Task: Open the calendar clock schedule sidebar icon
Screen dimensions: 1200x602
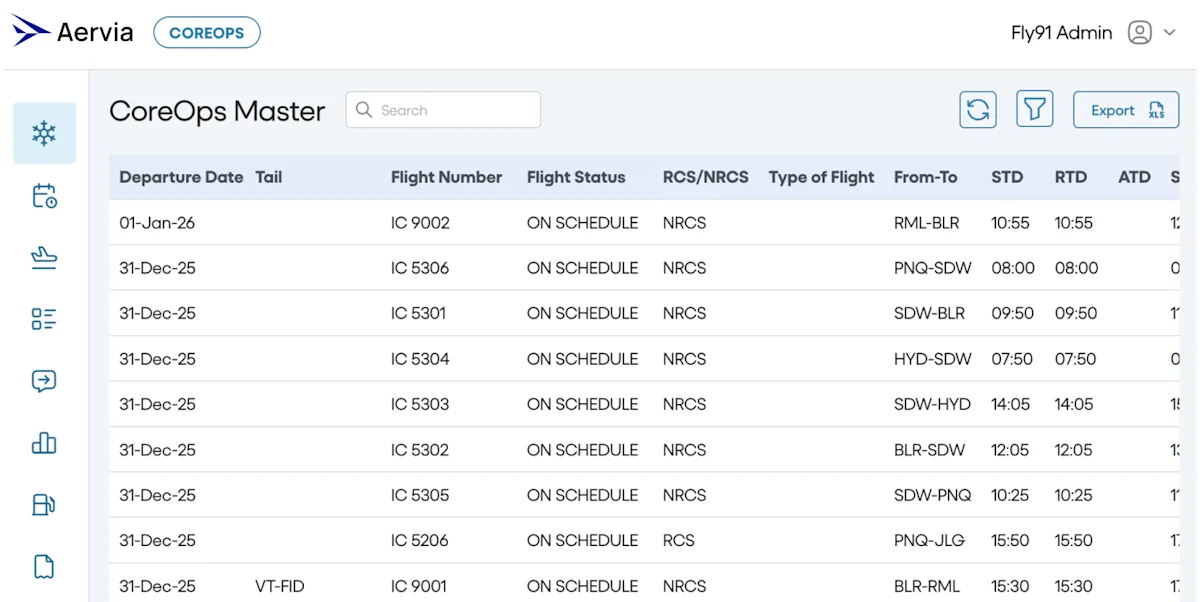Action: tap(44, 196)
